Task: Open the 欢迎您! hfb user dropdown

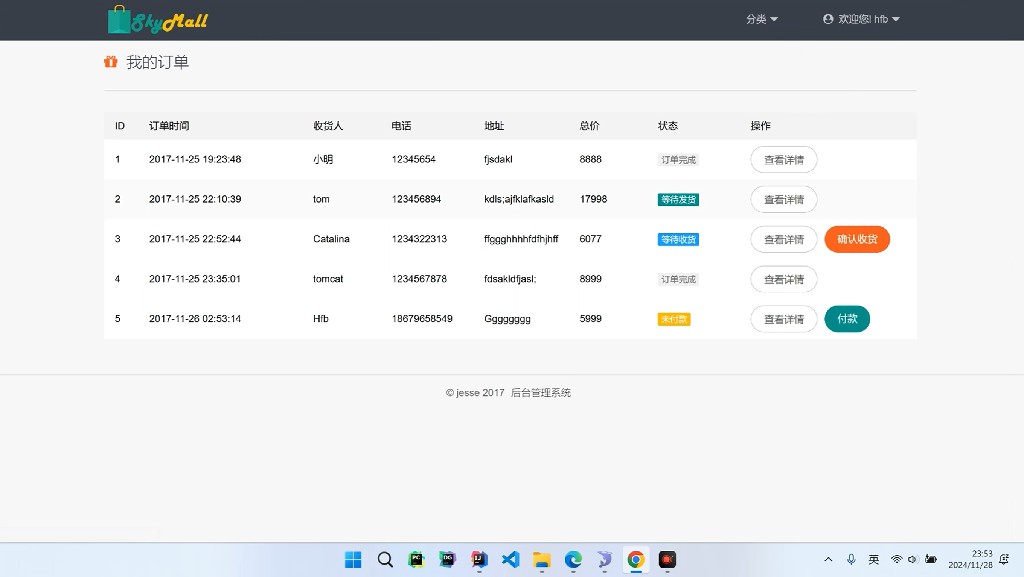Action: click(x=861, y=19)
